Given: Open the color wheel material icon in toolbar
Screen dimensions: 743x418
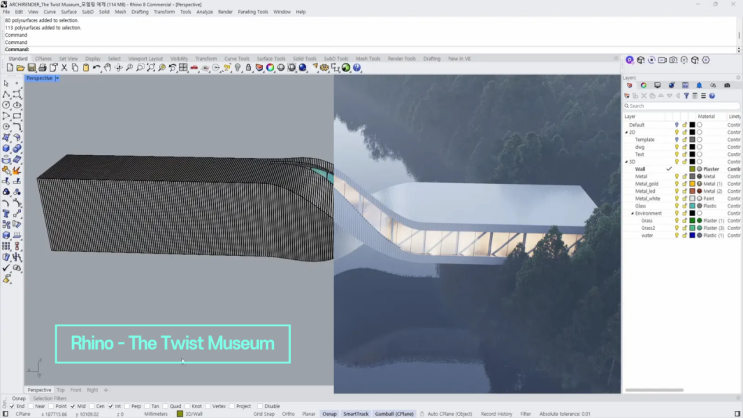Looking at the screenshot, I should pyautogui.click(x=270, y=68).
